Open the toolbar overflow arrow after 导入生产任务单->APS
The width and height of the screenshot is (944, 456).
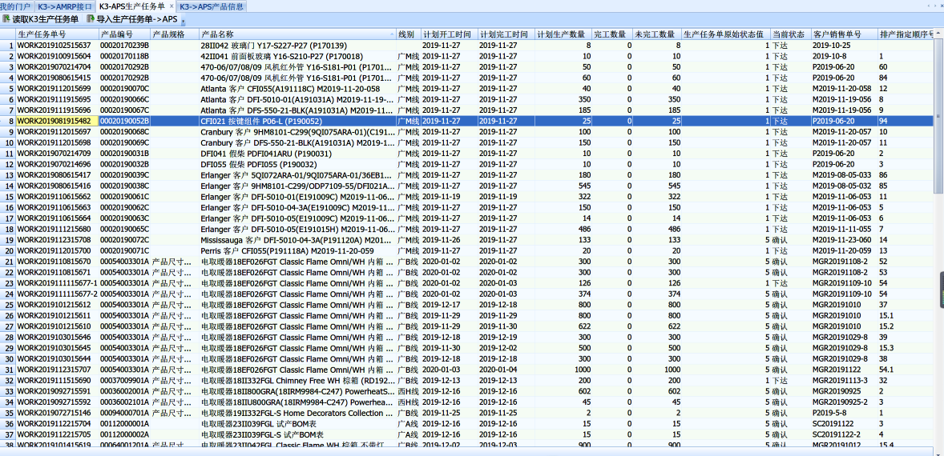[183, 20]
